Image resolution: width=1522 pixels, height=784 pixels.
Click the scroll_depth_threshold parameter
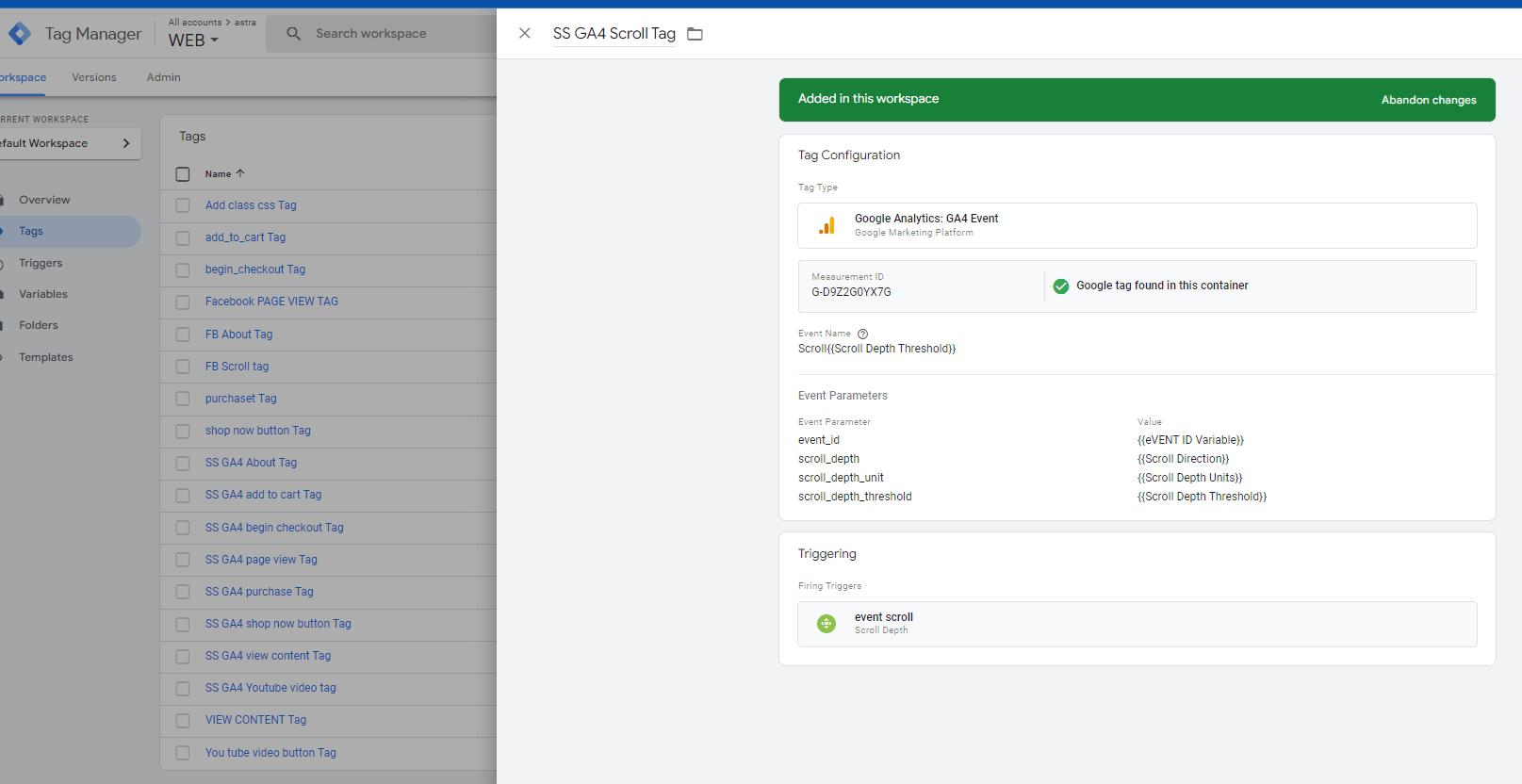(855, 497)
